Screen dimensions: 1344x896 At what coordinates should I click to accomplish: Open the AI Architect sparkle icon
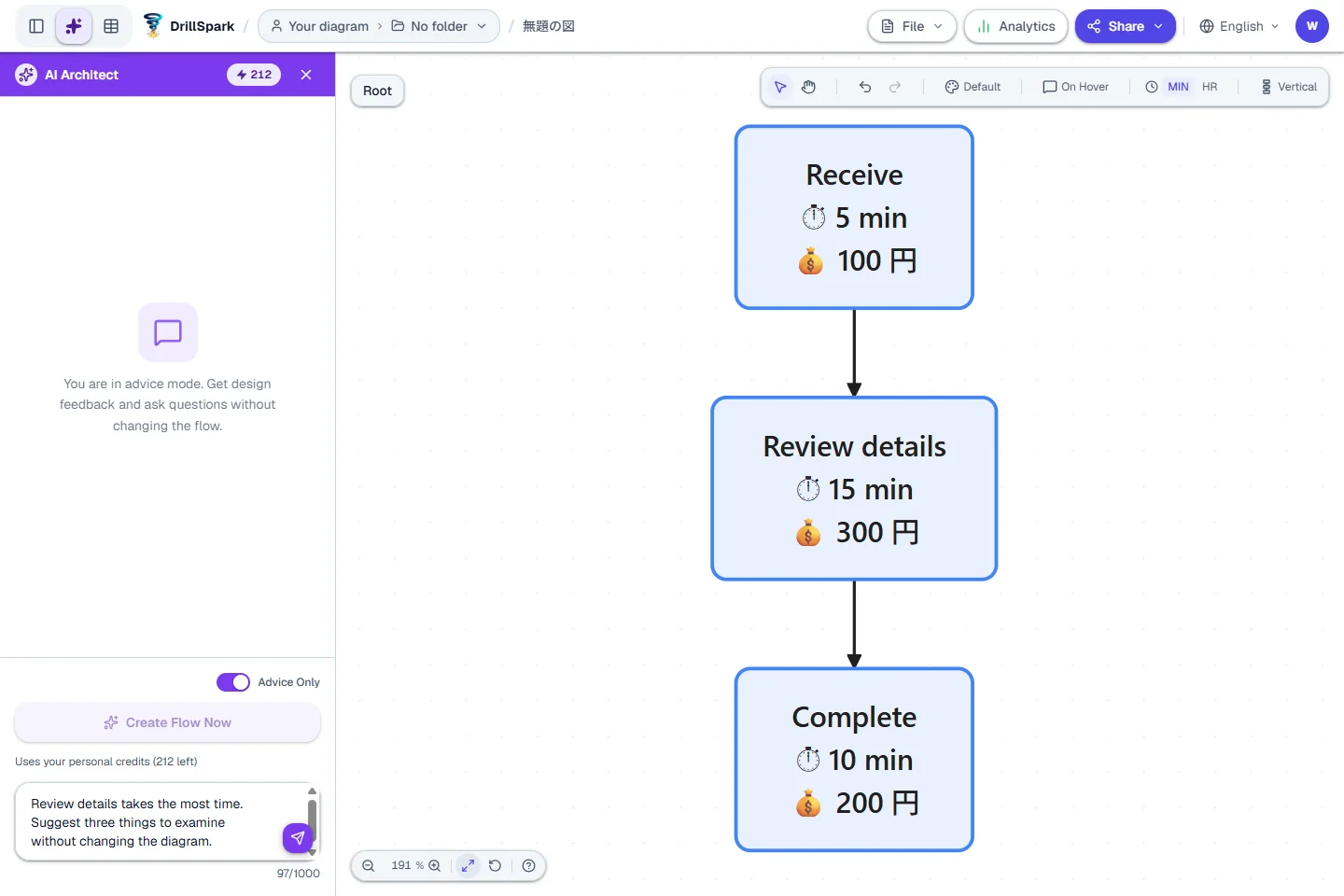pyautogui.click(x=74, y=26)
